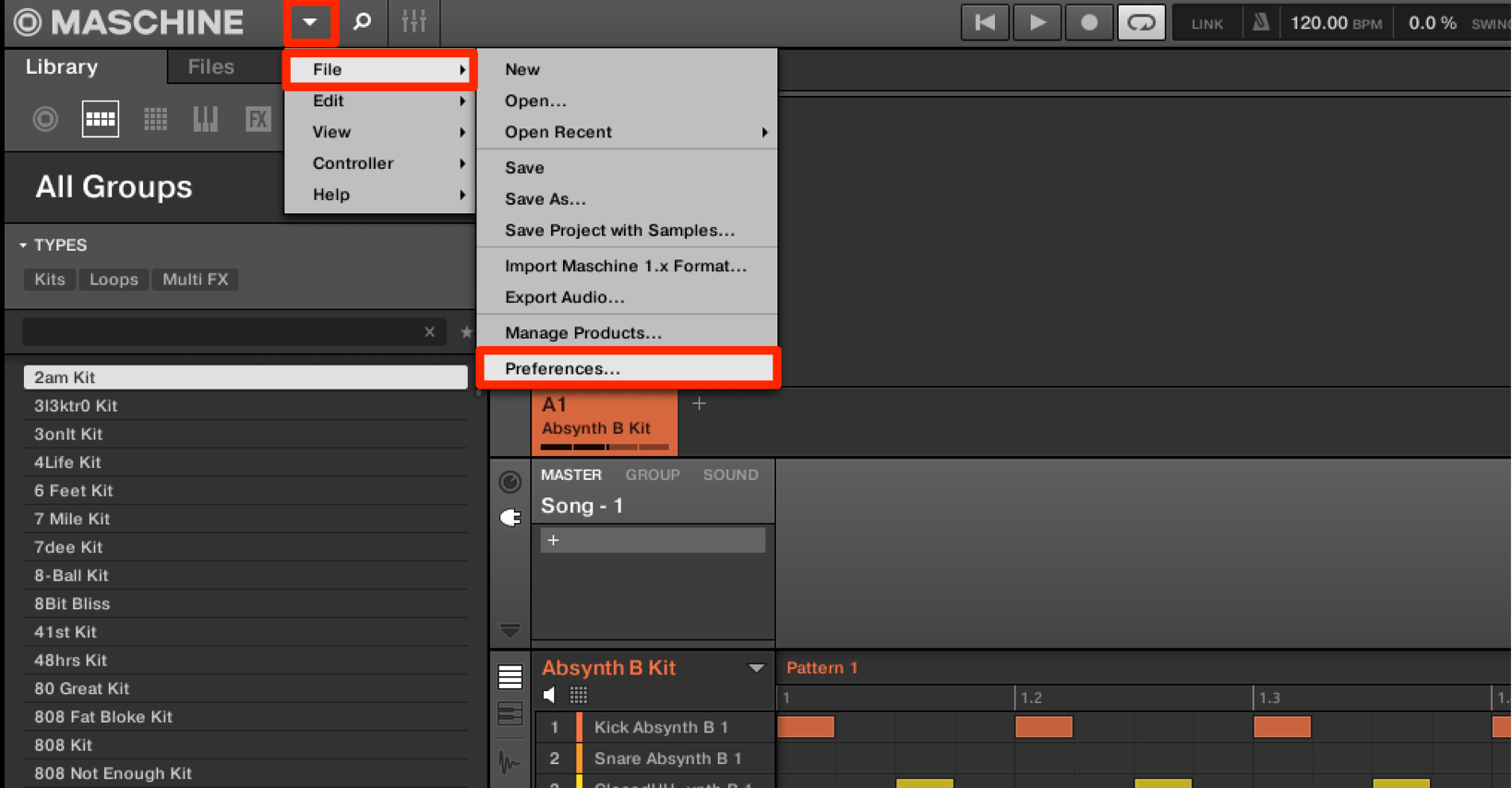Toggle the mixer view icon

[414, 22]
